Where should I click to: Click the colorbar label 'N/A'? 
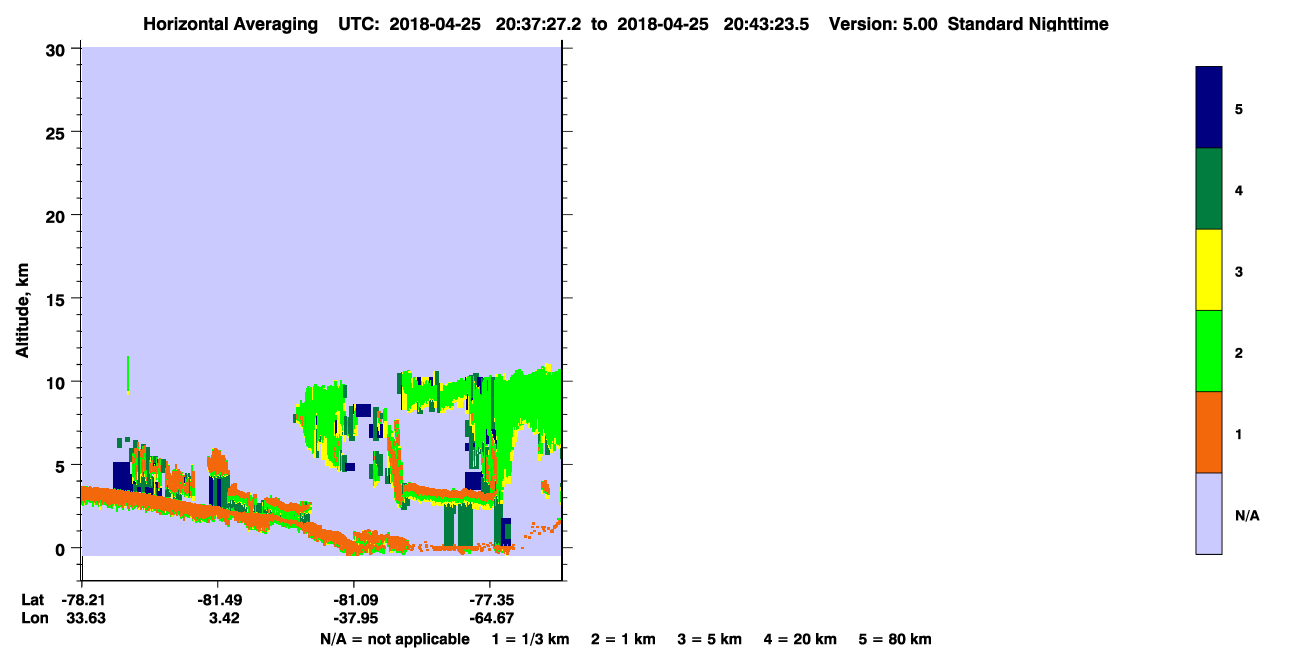[x=1247, y=516]
